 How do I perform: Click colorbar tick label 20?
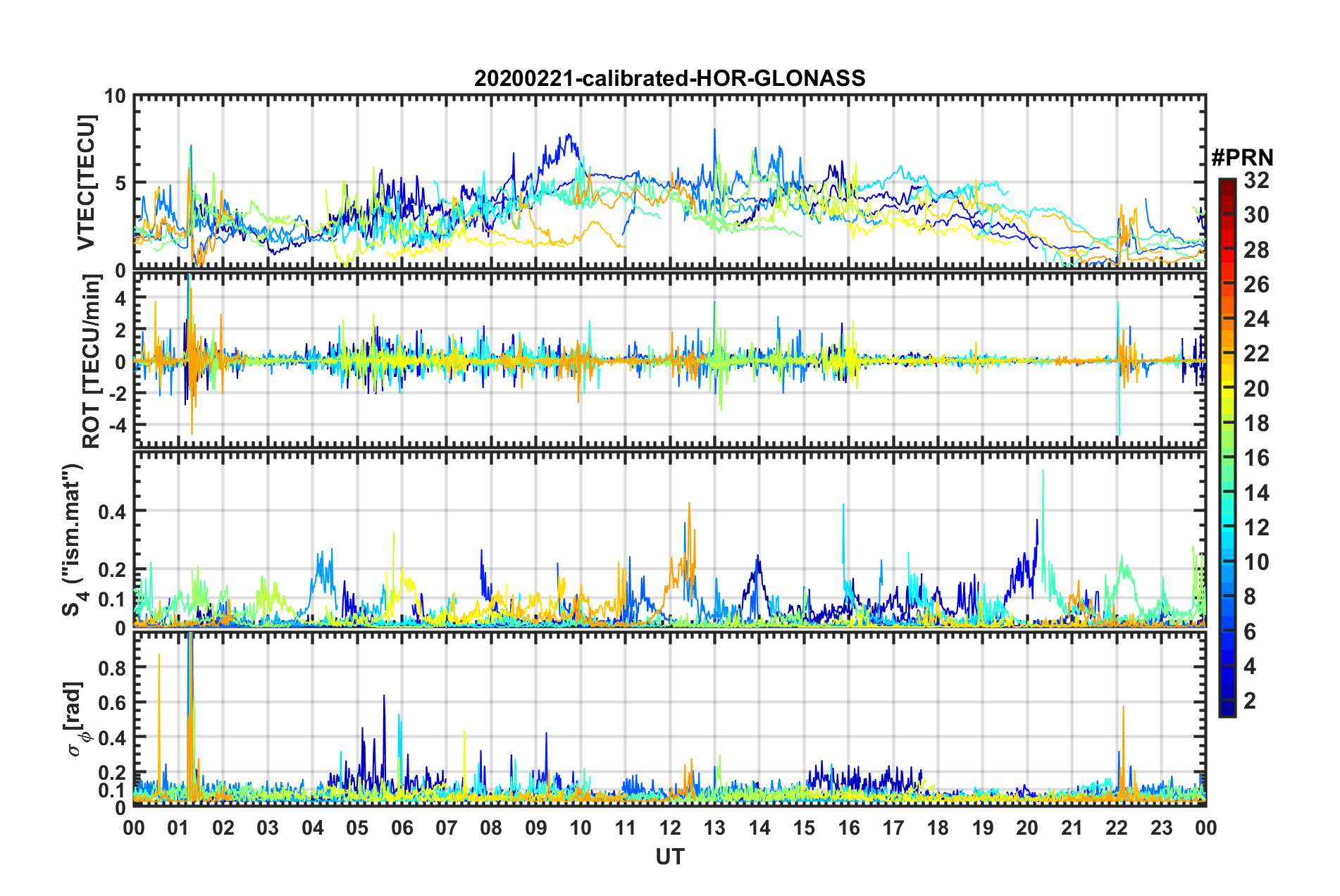1256,388
